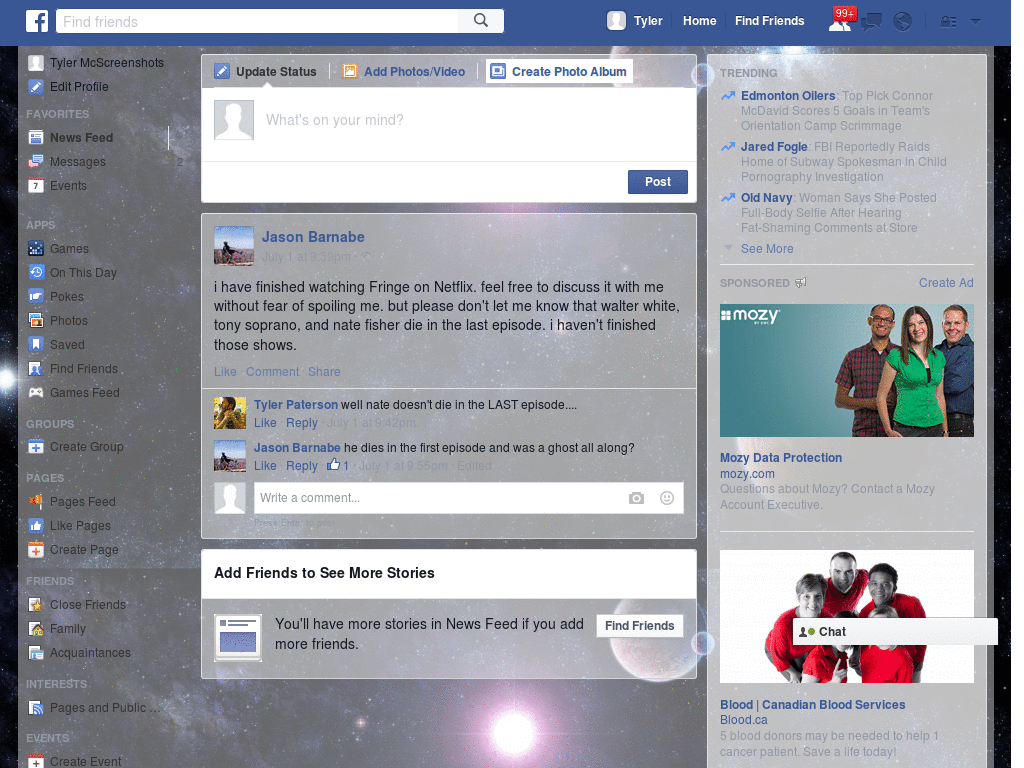The width and height of the screenshot is (1024, 768).
Task: Click the Pokes icon in sidebar
Action: (x=36, y=296)
